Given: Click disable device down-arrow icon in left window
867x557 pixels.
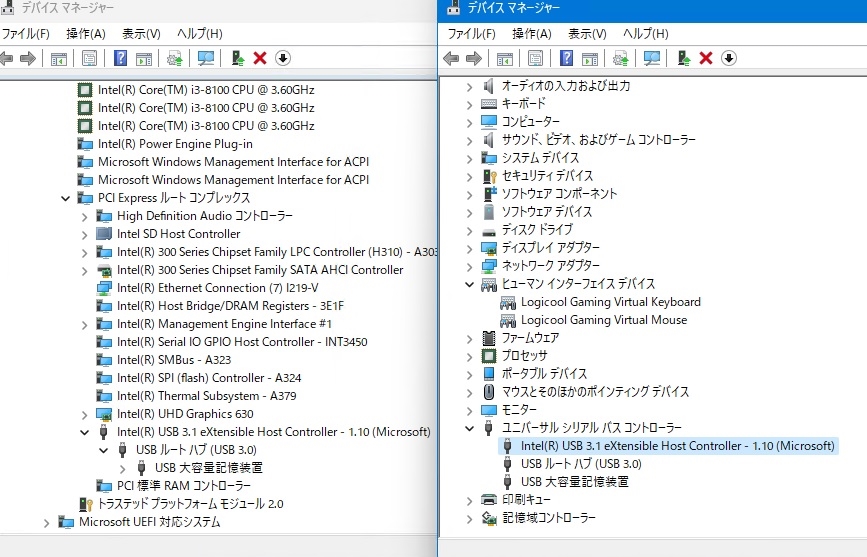Looking at the screenshot, I should coord(283,58).
